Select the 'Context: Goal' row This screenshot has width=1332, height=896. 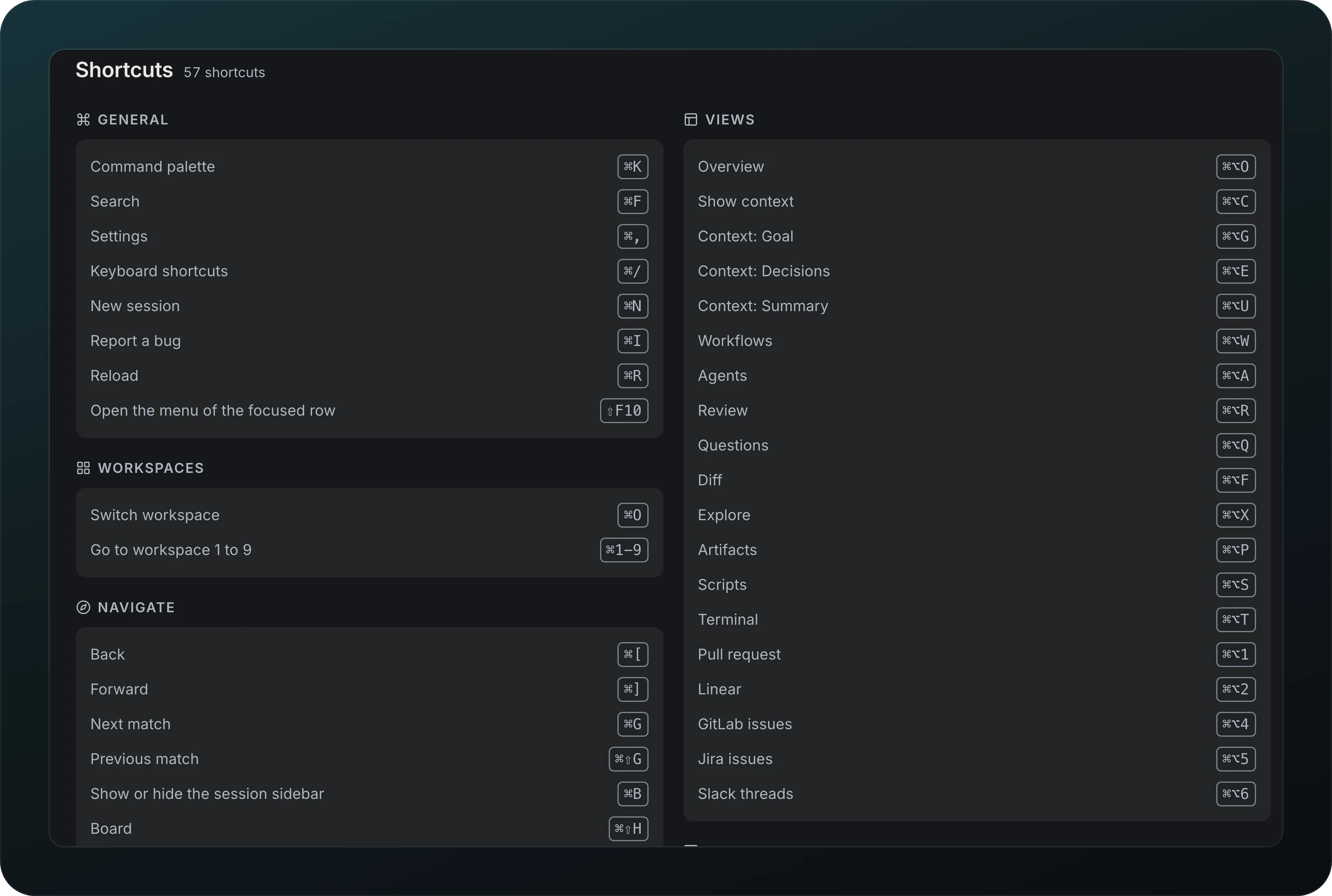pyautogui.click(x=976, y=236)
